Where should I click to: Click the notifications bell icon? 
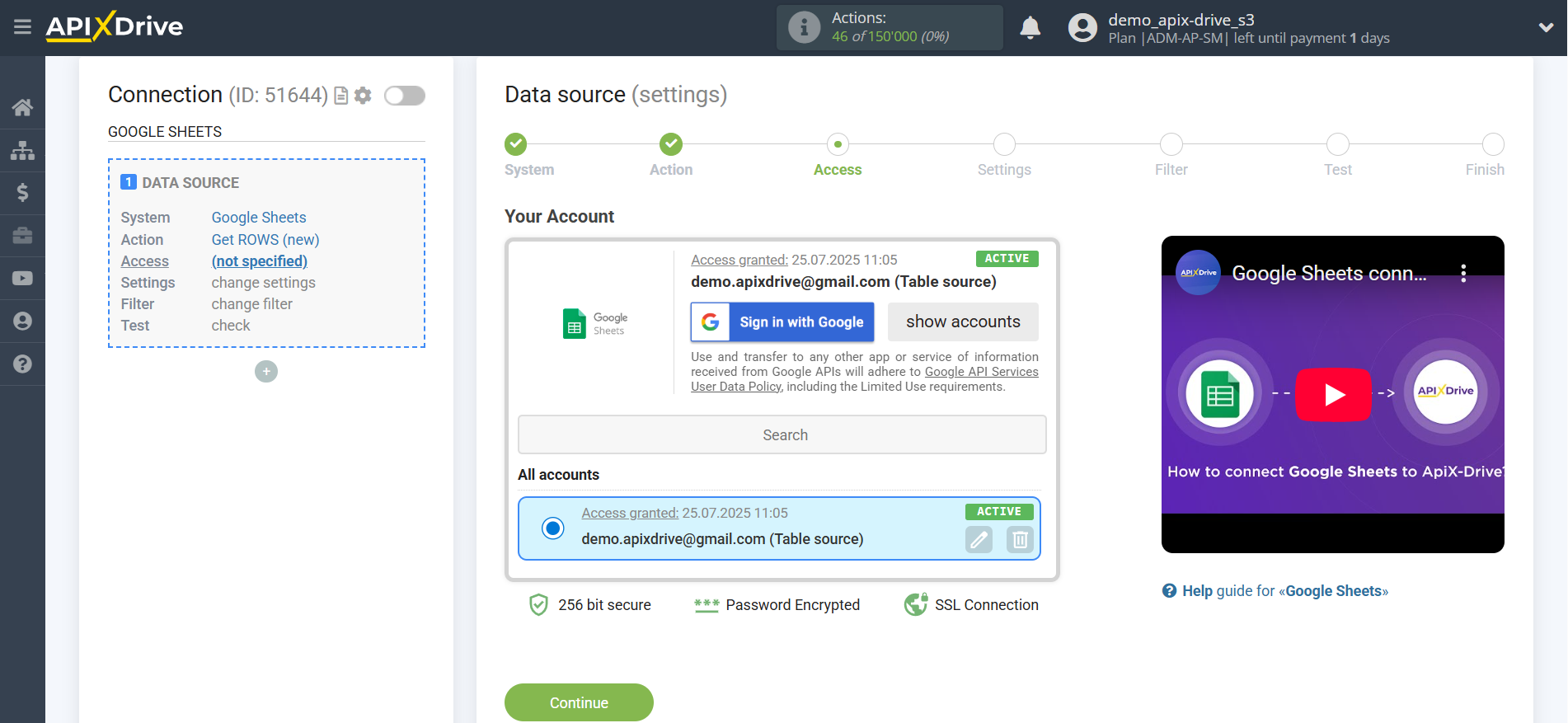[x=1030, y=28]
